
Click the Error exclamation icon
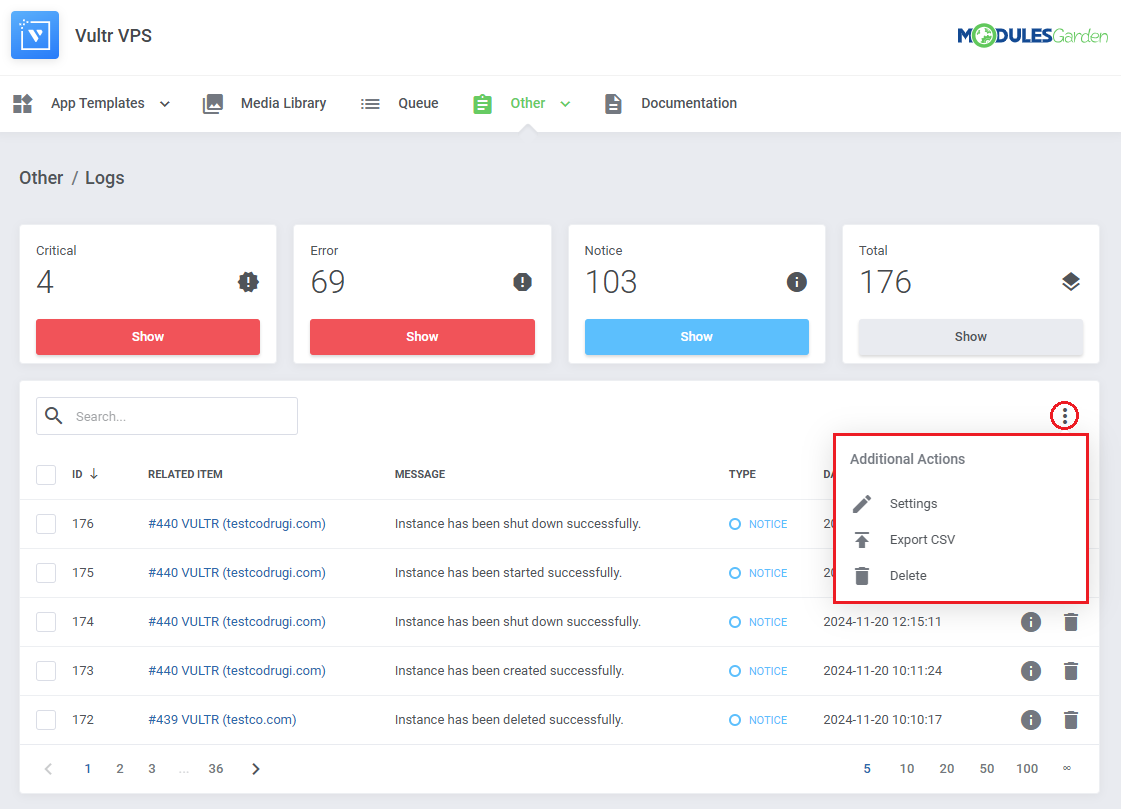click(523, 282)
